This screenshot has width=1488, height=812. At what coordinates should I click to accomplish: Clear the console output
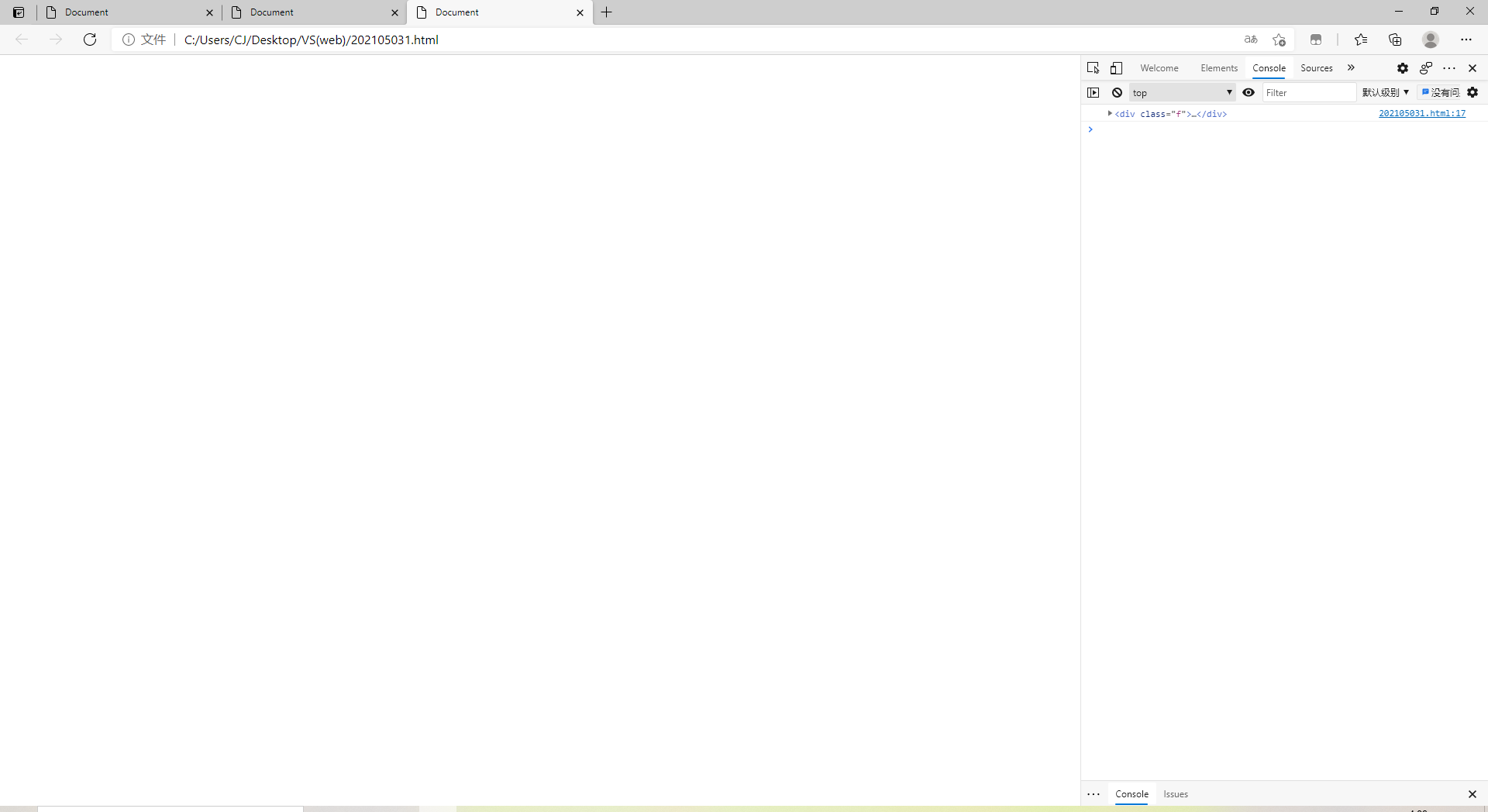point(1117,92)
